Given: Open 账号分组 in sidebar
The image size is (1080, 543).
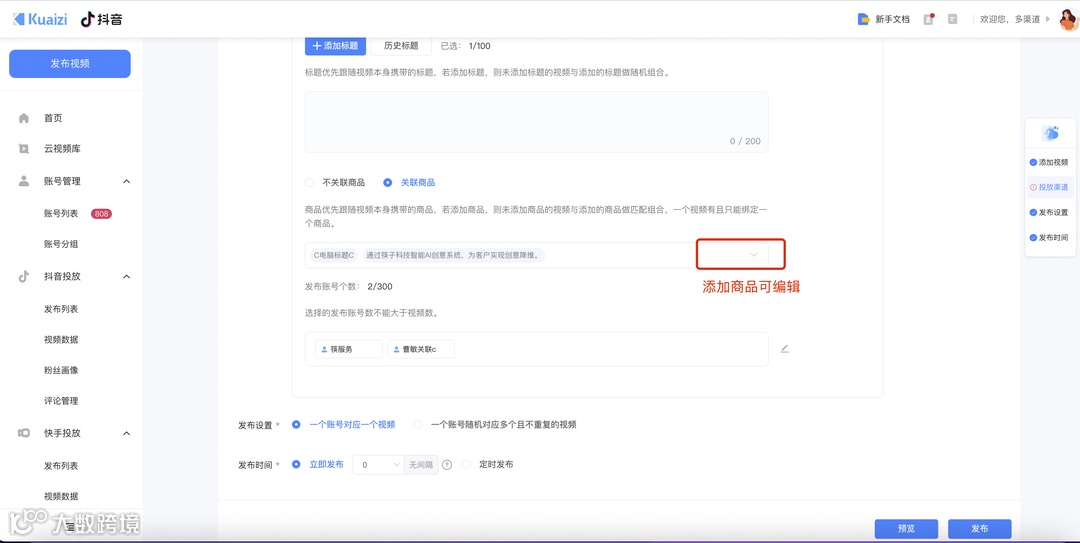Looking at the screenshot, I should (61, 244).
